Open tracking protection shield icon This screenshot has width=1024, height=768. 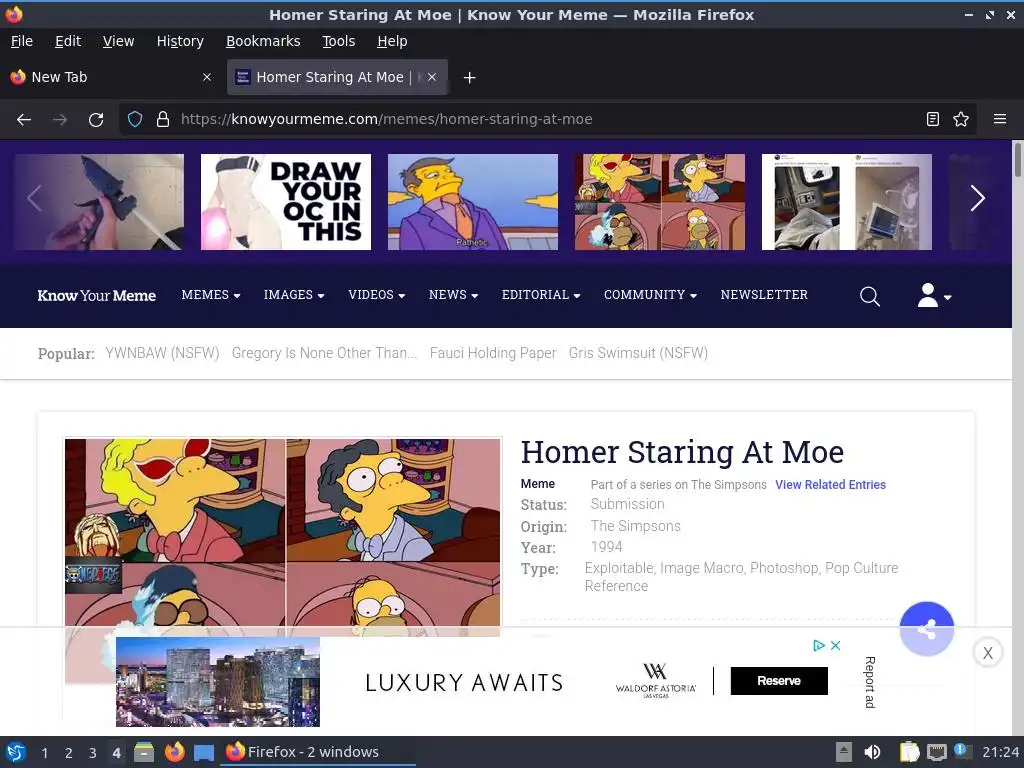pos(135,120)
